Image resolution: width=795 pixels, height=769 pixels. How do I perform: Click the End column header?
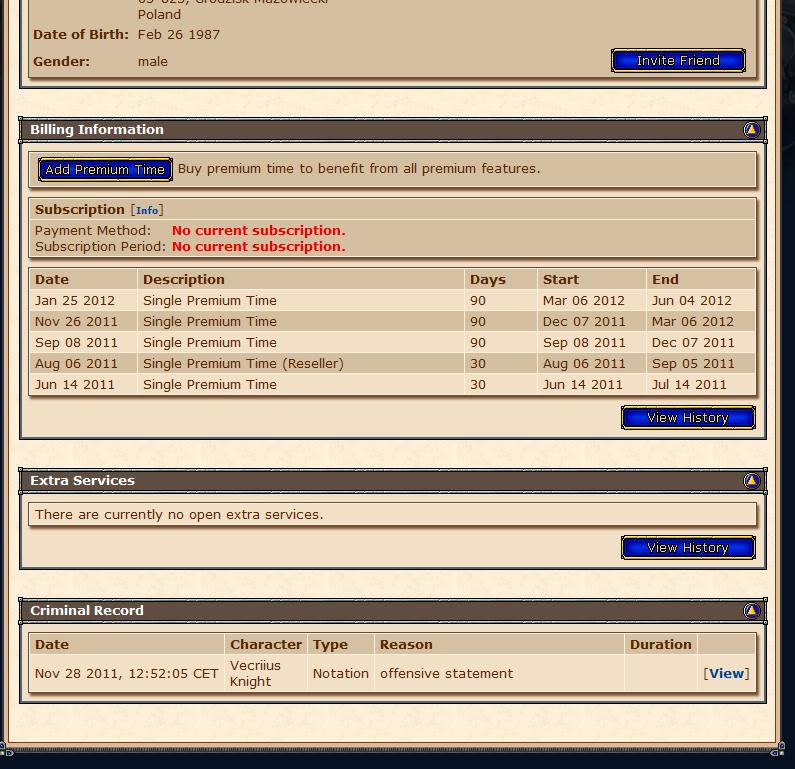click(665, 280)
